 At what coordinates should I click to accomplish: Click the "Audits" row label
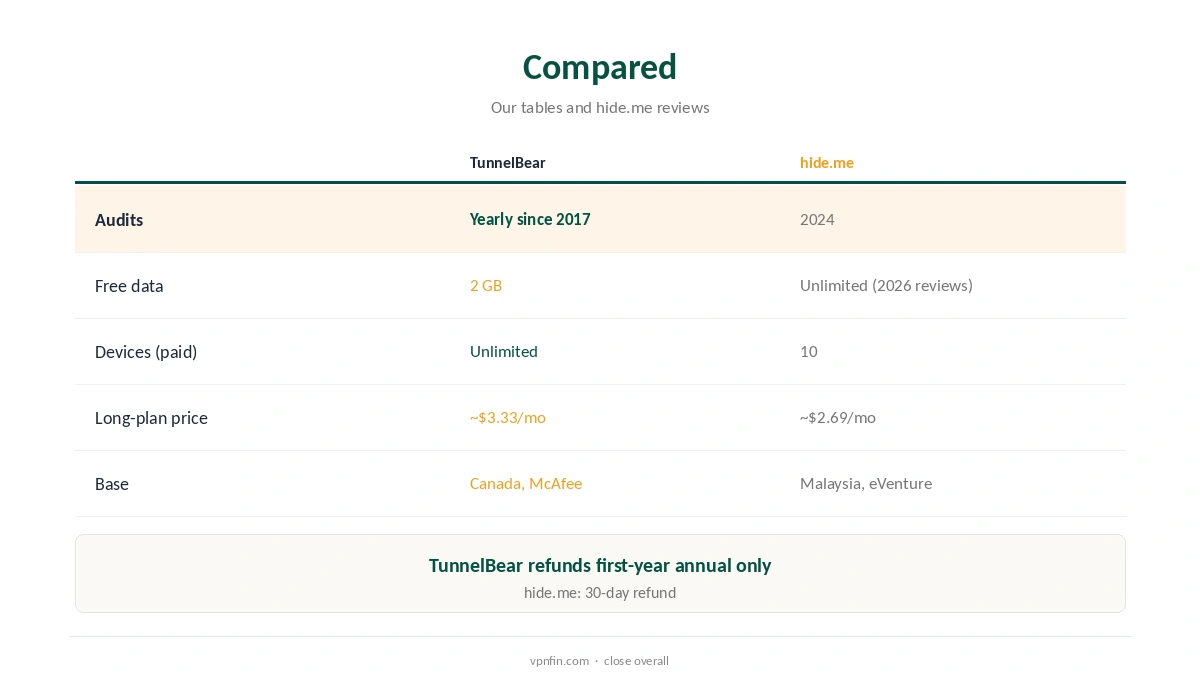pyautogui.click(x=119, y=220)
